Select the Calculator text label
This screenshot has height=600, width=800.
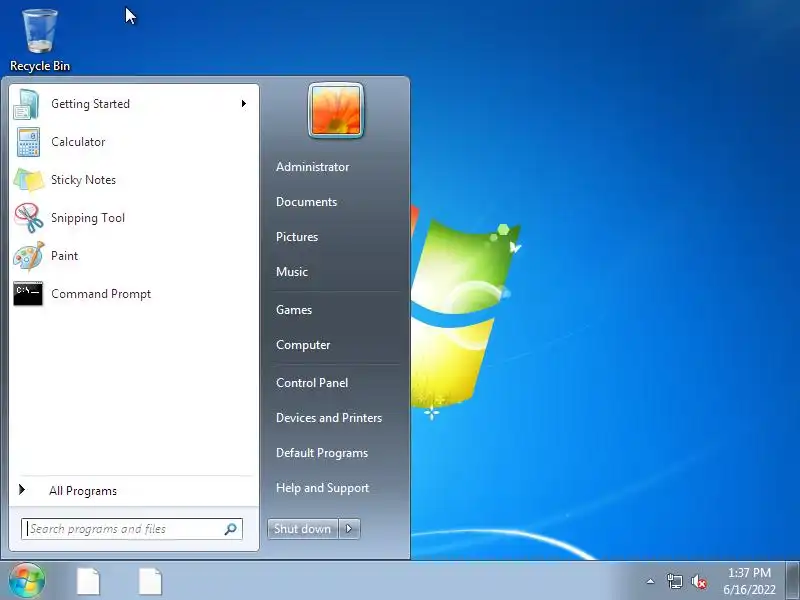[78, 142]
